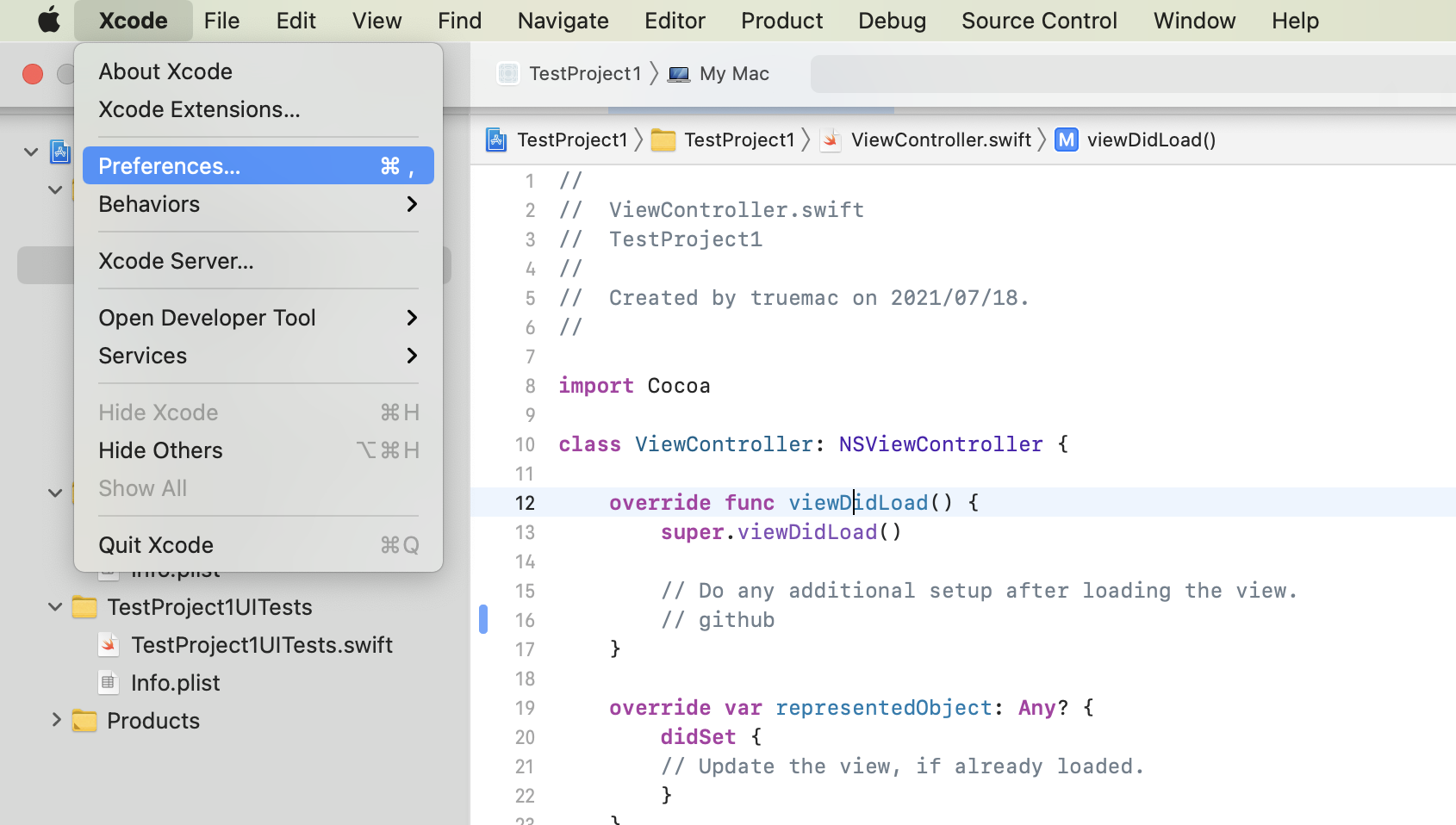Expand the Products group
1456x825 pixels.
(x=55, y=720)
